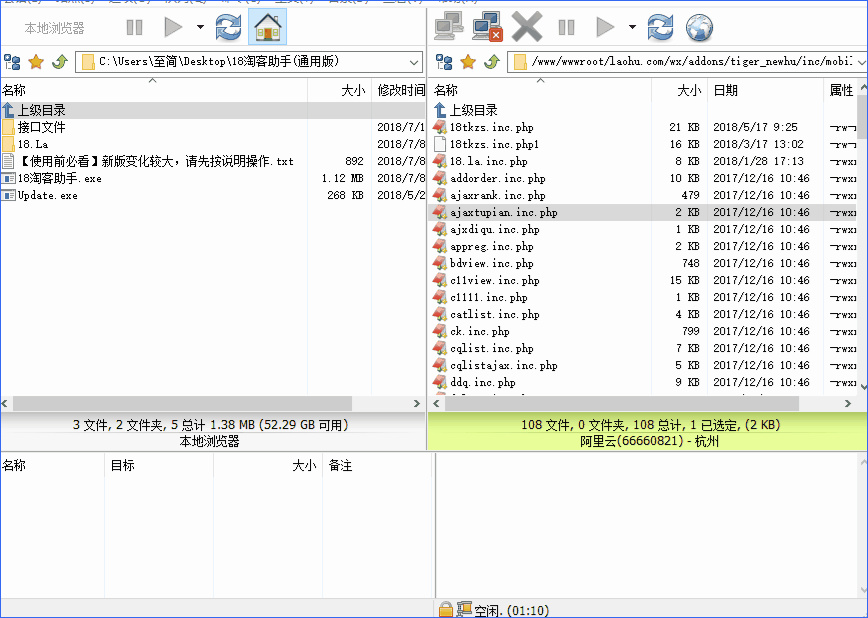Expand the local path dropdown
Image resolution: width=868 pixels, height=618 pixels.
[x=414, y=62]
